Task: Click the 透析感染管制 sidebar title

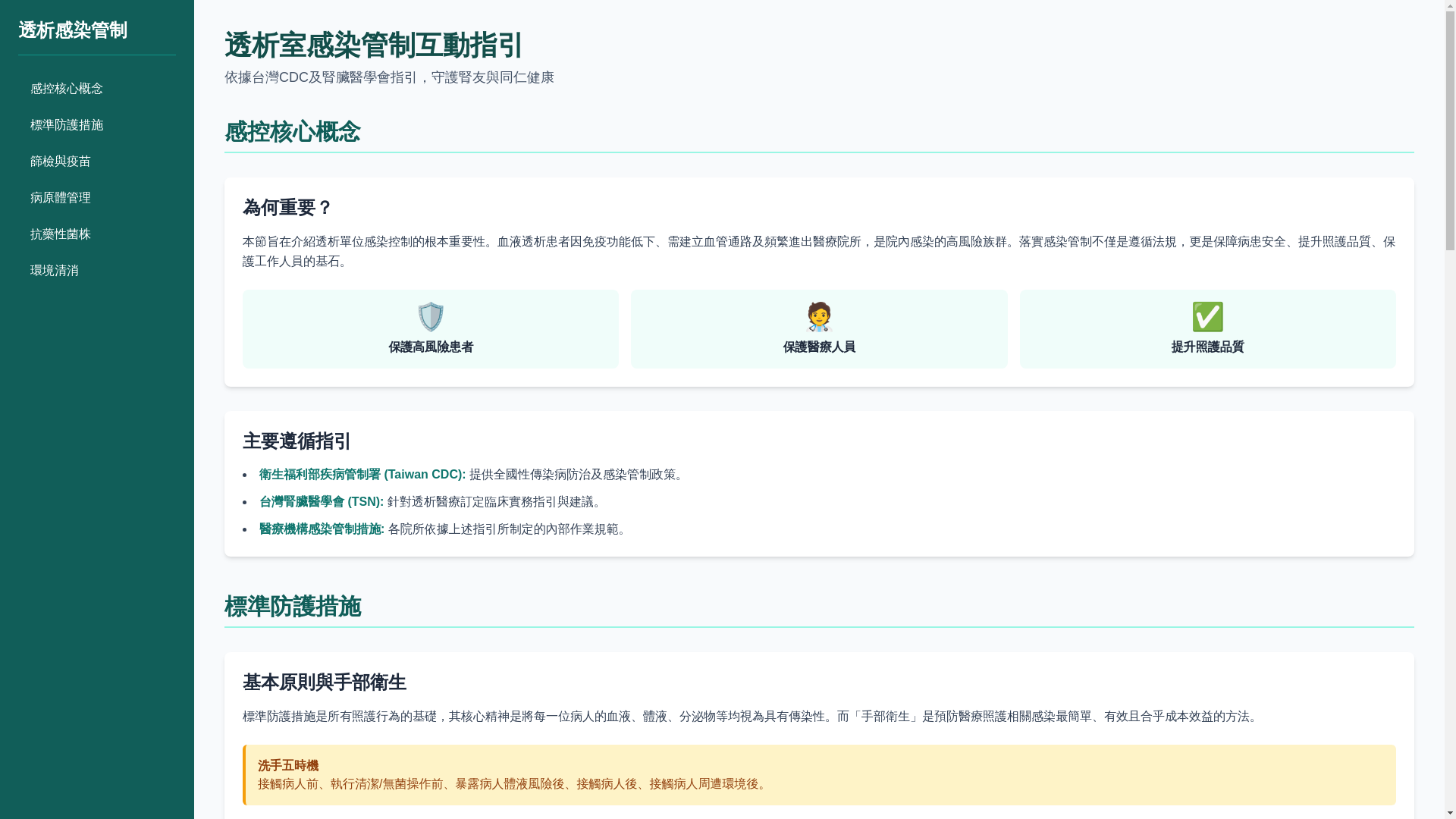Action: [x=73, y=30]
